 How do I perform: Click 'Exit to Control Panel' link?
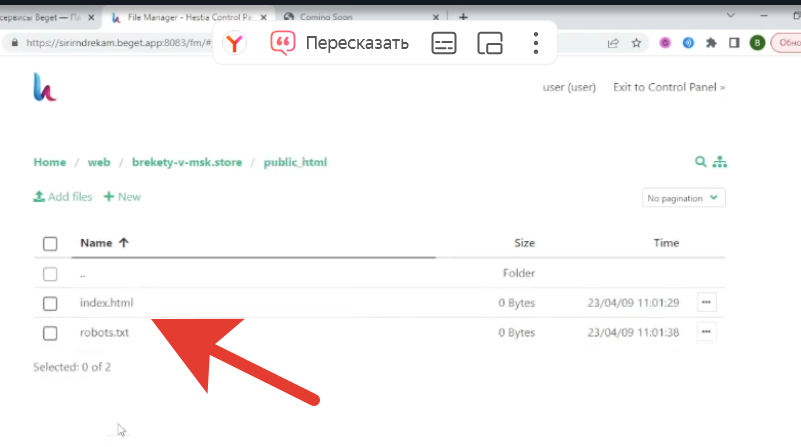(x=668, y=87)
